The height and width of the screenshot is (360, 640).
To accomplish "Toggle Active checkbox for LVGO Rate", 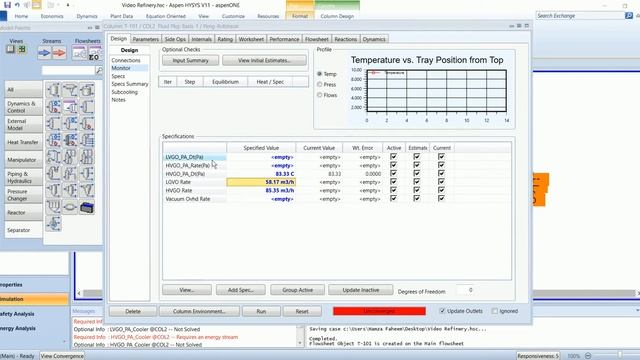I will point(393,182).
